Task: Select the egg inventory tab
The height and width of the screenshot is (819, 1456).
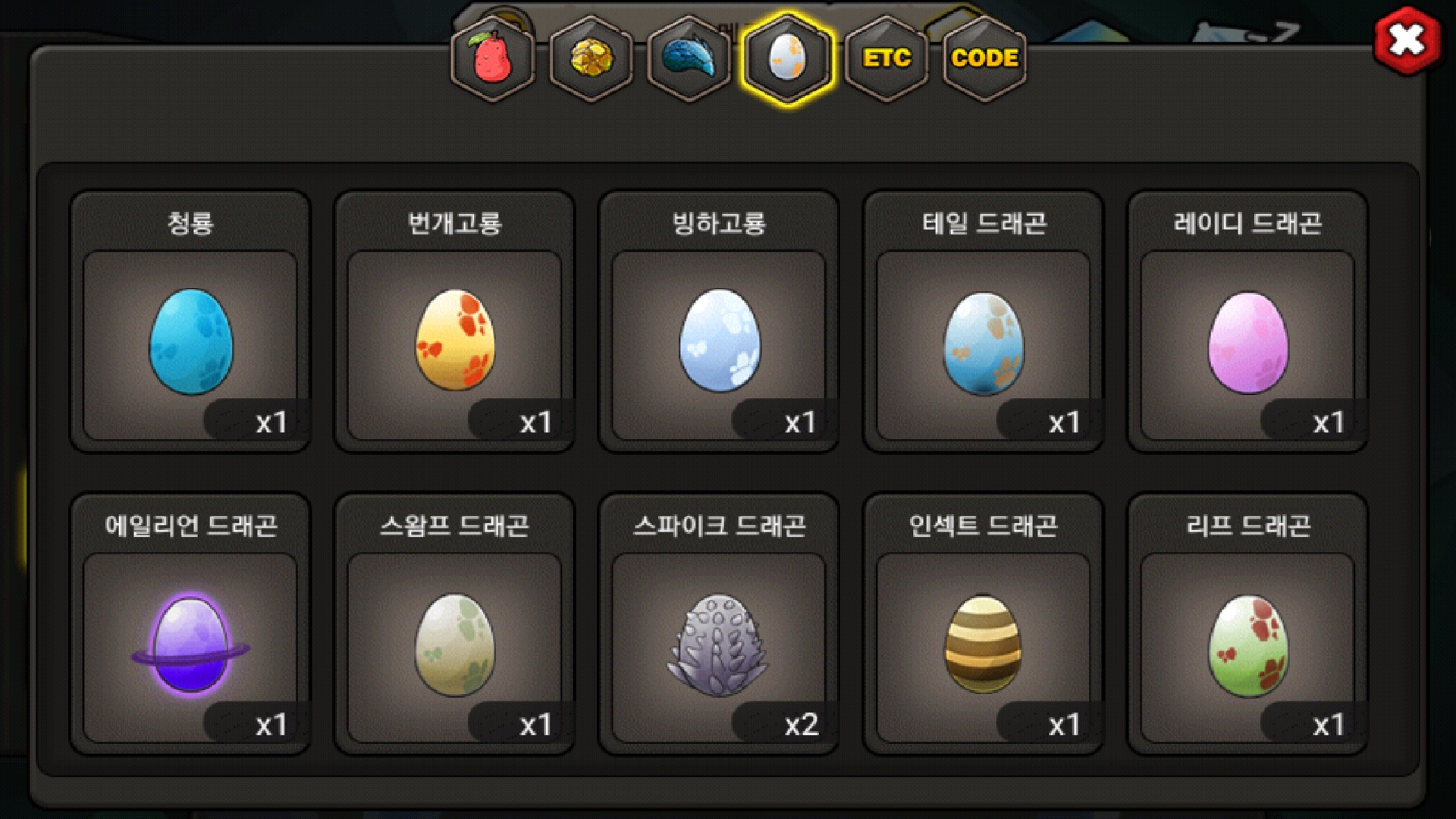Action: click(787, 58)
